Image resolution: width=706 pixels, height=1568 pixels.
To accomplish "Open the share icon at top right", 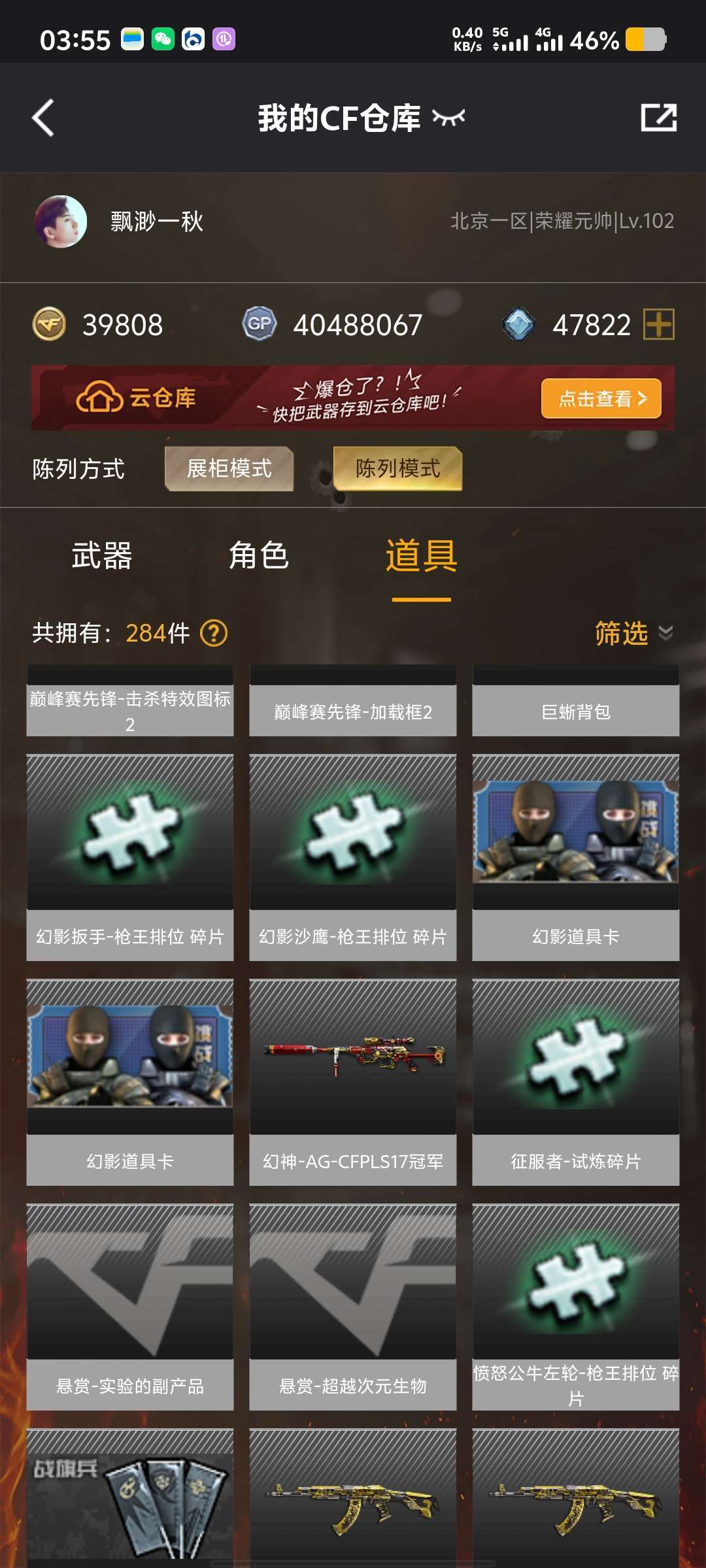I will click(658, 118).
